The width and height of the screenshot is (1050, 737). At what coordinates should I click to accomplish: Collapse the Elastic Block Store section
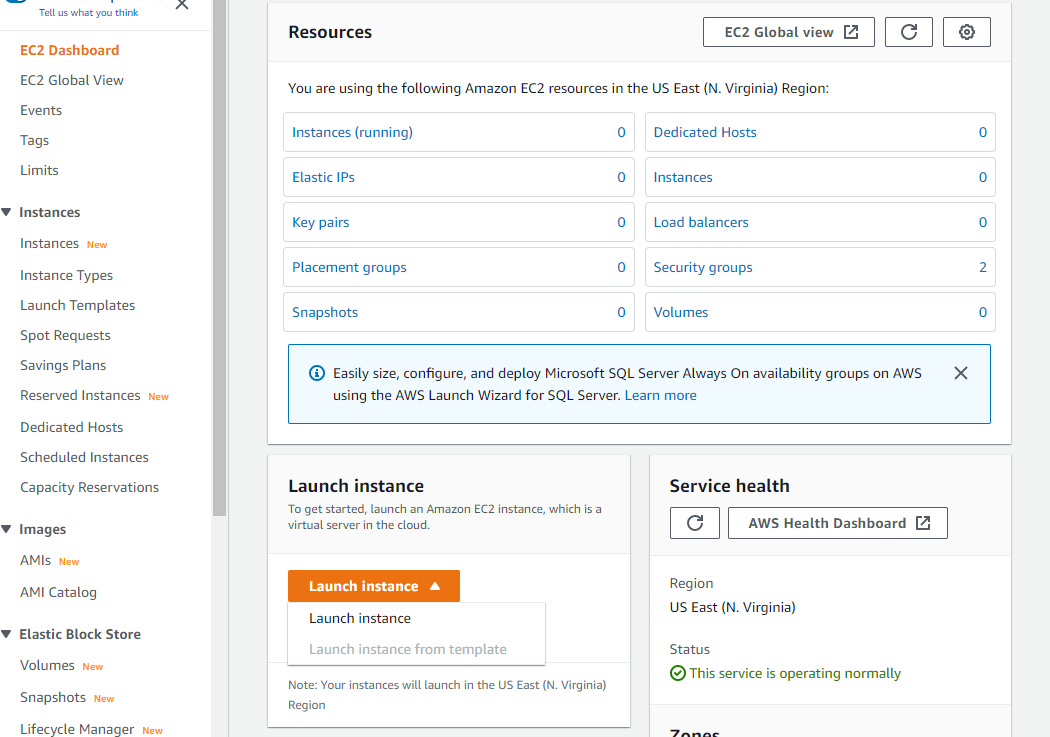tap(7, 634)
